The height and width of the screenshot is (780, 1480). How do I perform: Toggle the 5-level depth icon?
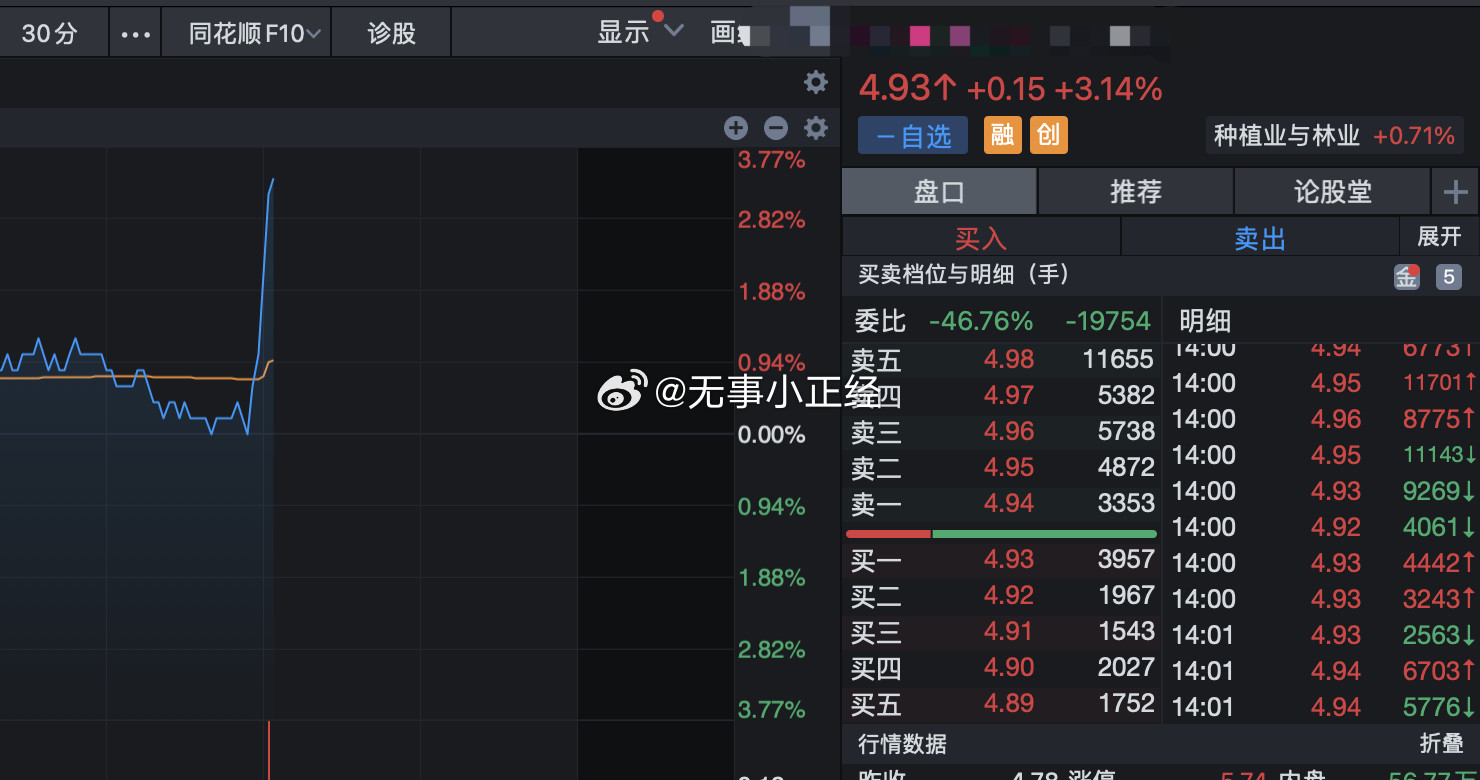point(1449,277)
